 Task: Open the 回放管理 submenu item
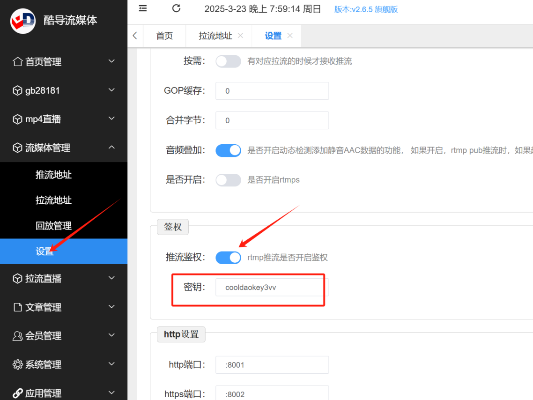[64, 226]
